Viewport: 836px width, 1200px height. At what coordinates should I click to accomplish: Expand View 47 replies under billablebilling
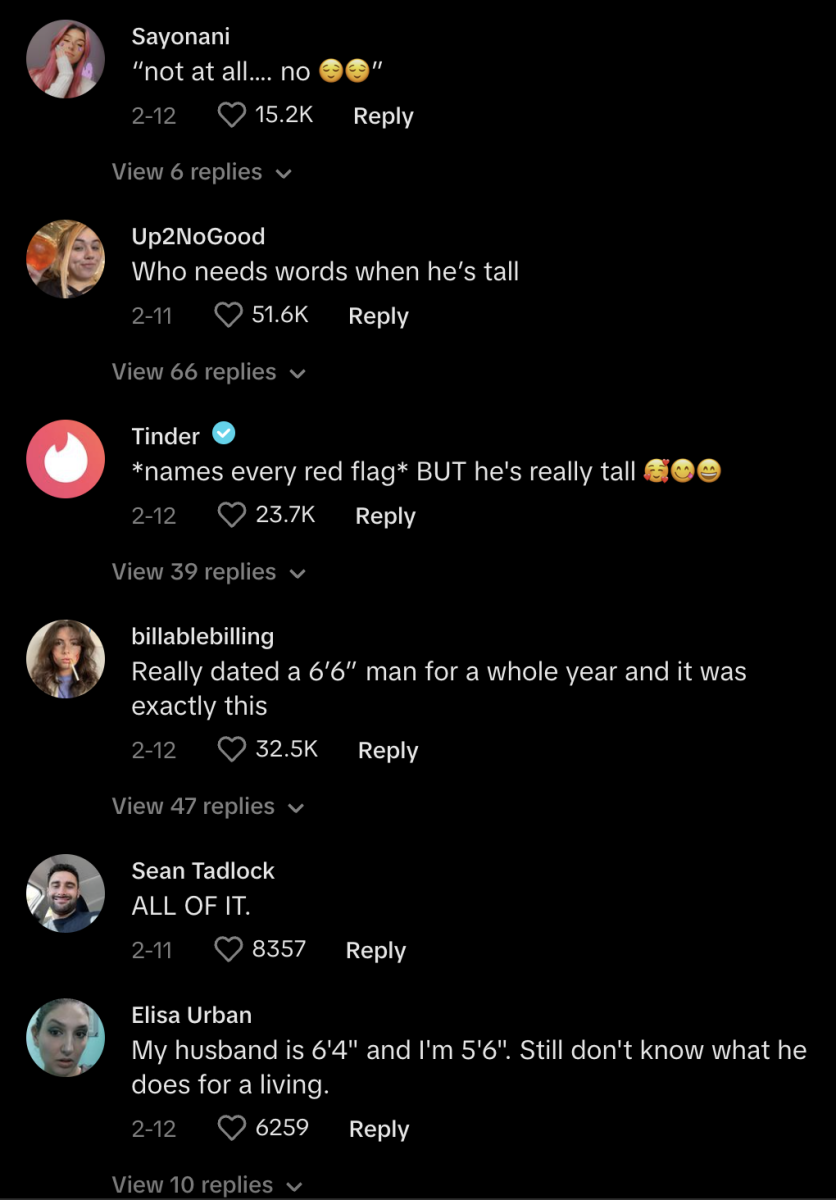point(207,806)
